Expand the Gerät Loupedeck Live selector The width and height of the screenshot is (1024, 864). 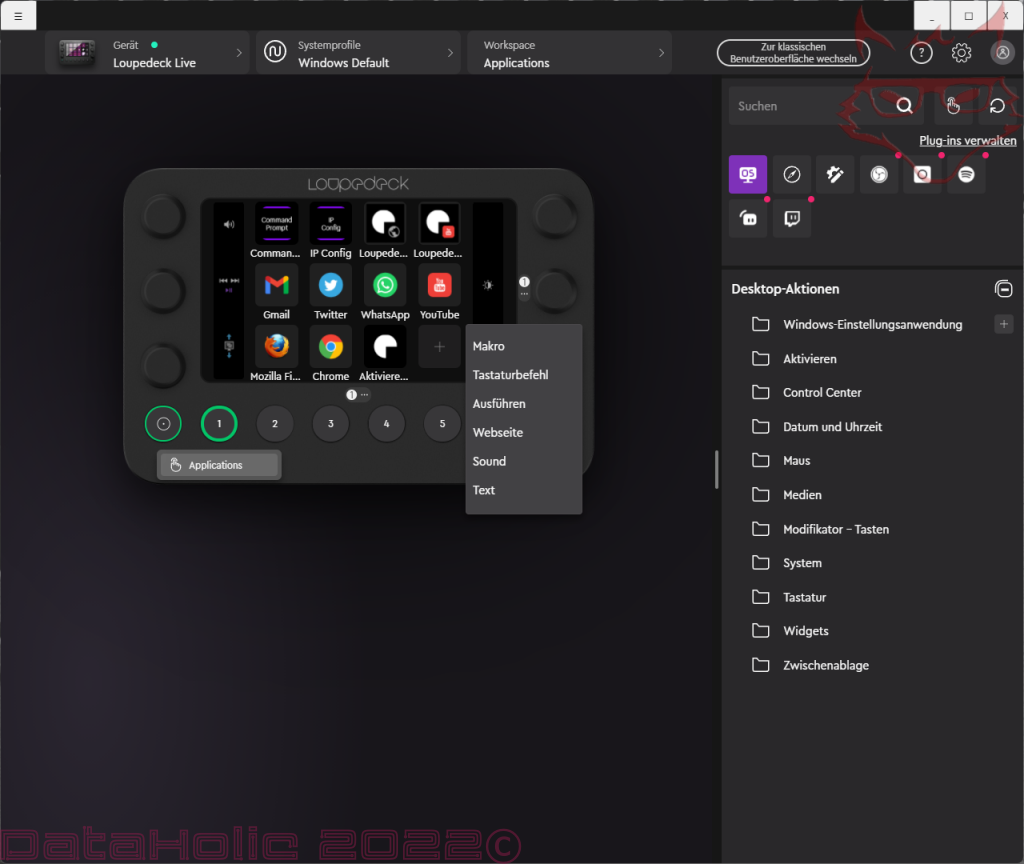[x=148, y=53]
